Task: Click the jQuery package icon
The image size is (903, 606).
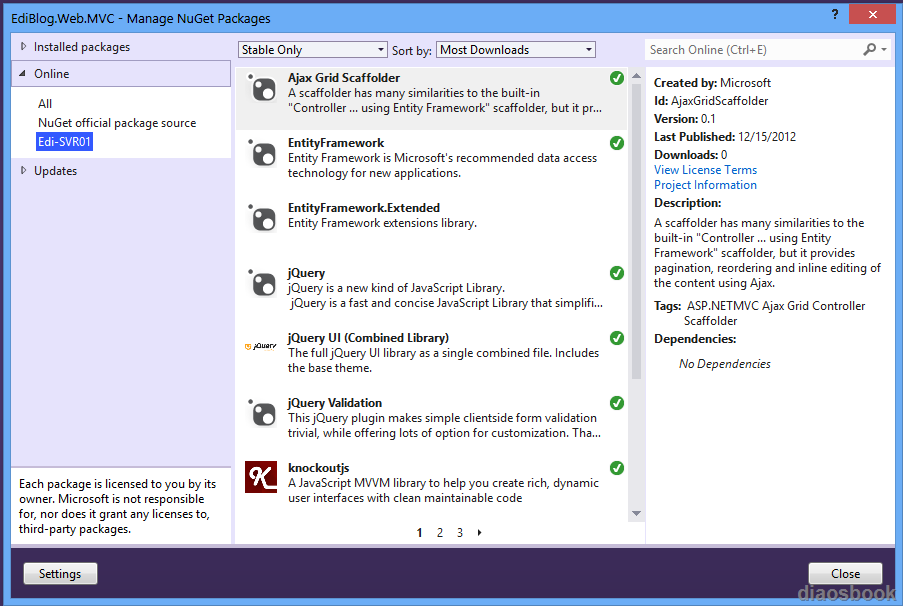Action: 262,284
